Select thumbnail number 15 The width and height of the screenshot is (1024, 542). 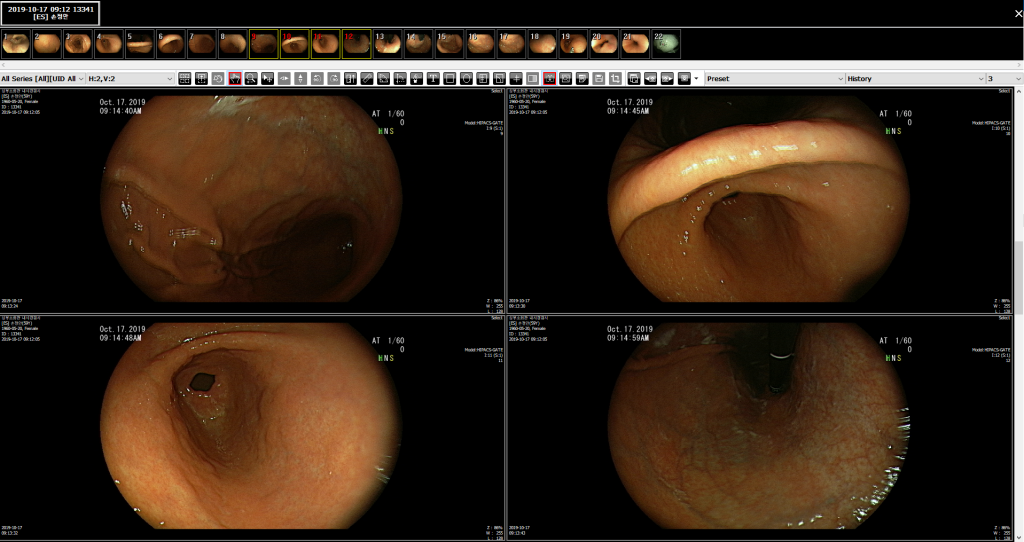click(x=449, y=44)
